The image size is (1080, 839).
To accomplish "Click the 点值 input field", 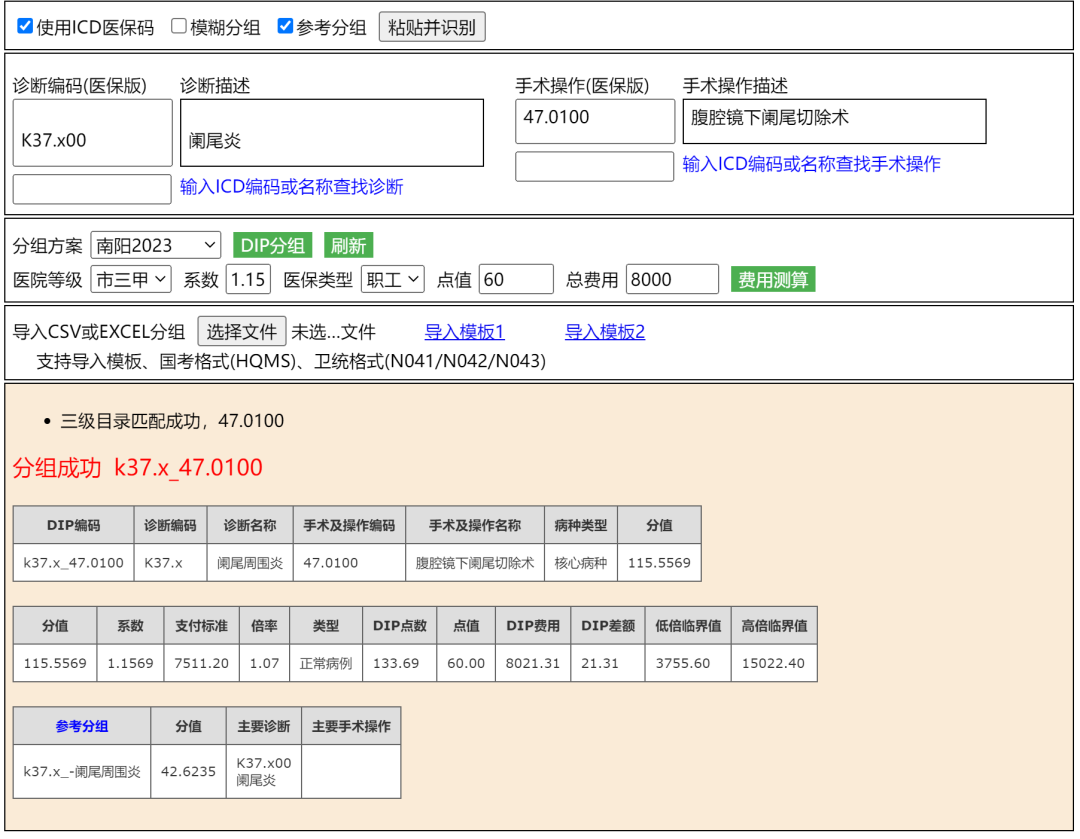I will 516,280.
